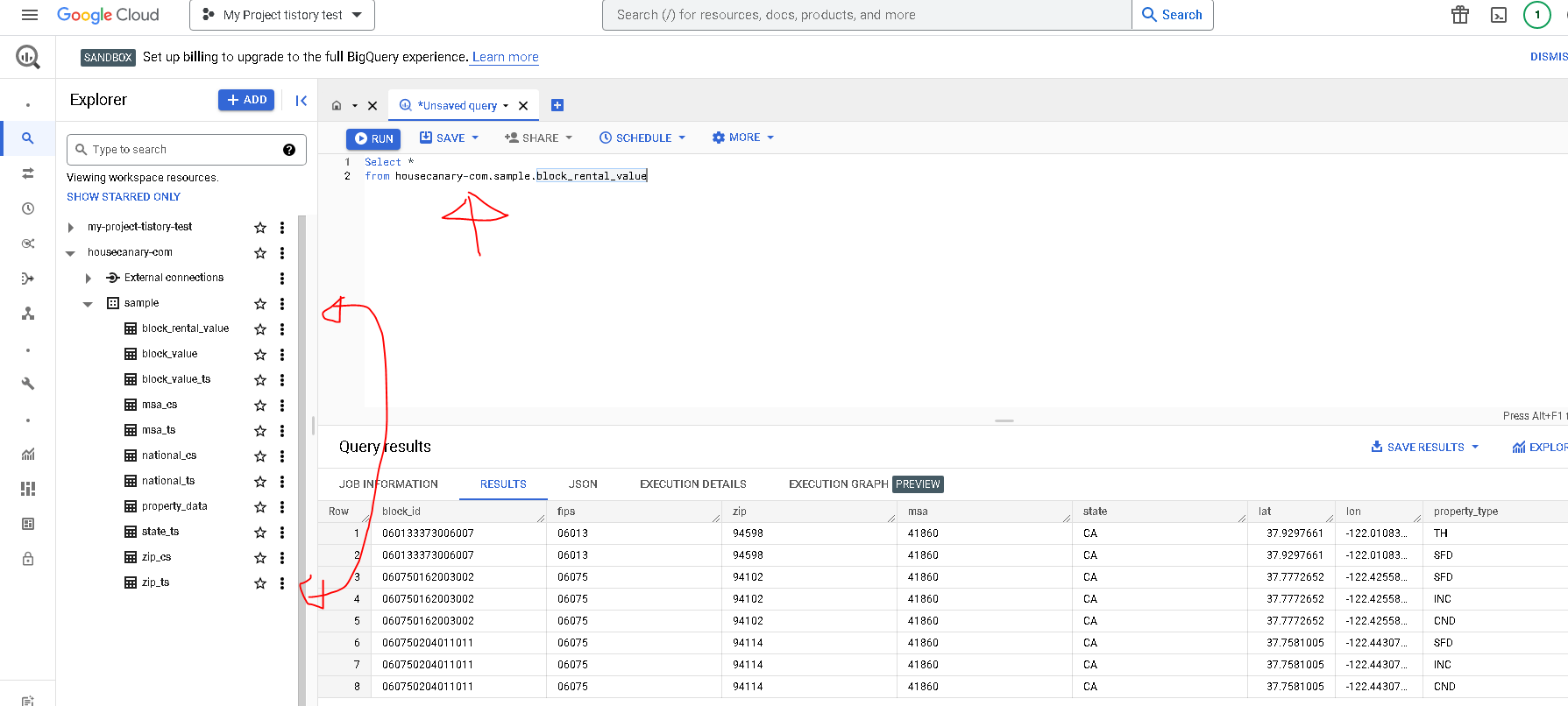Open the BigQuery product icon
Image resolution: width=1568 pixels, height=706 pixels.
(x=28, y=58)
